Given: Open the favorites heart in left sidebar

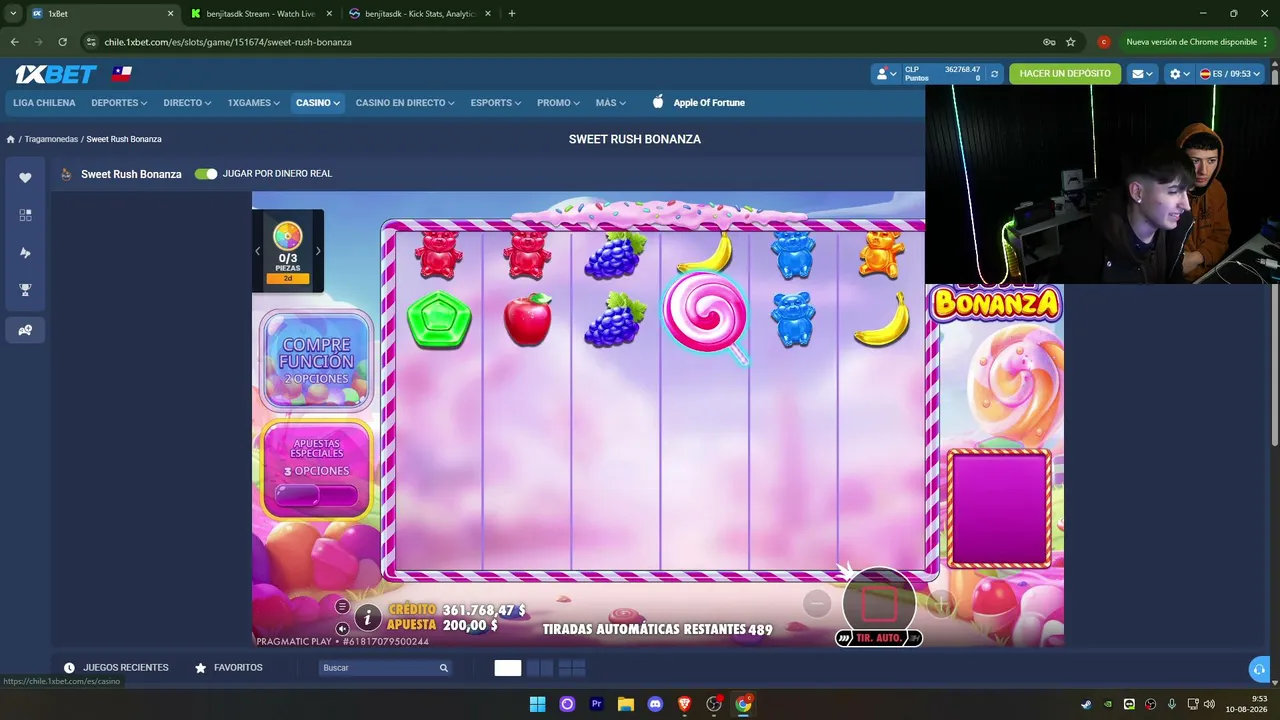Looking at the screenshot, I should 25,177.
